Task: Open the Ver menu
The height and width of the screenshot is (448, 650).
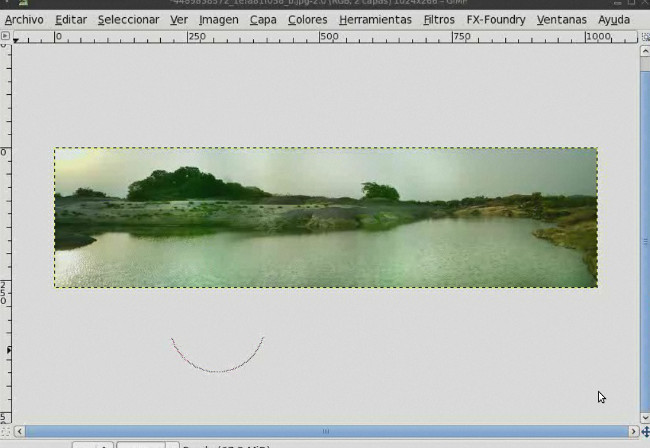Action: [x=178, y=19]
